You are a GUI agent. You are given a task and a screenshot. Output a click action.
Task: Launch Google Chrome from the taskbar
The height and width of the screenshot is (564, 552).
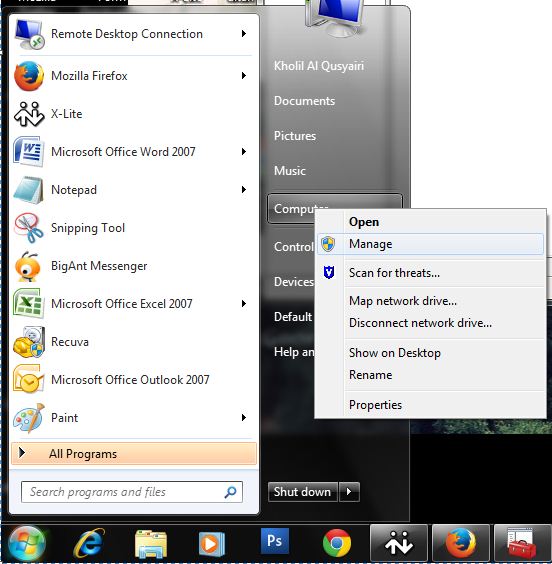pyautogui.click(x=337, y=543)
